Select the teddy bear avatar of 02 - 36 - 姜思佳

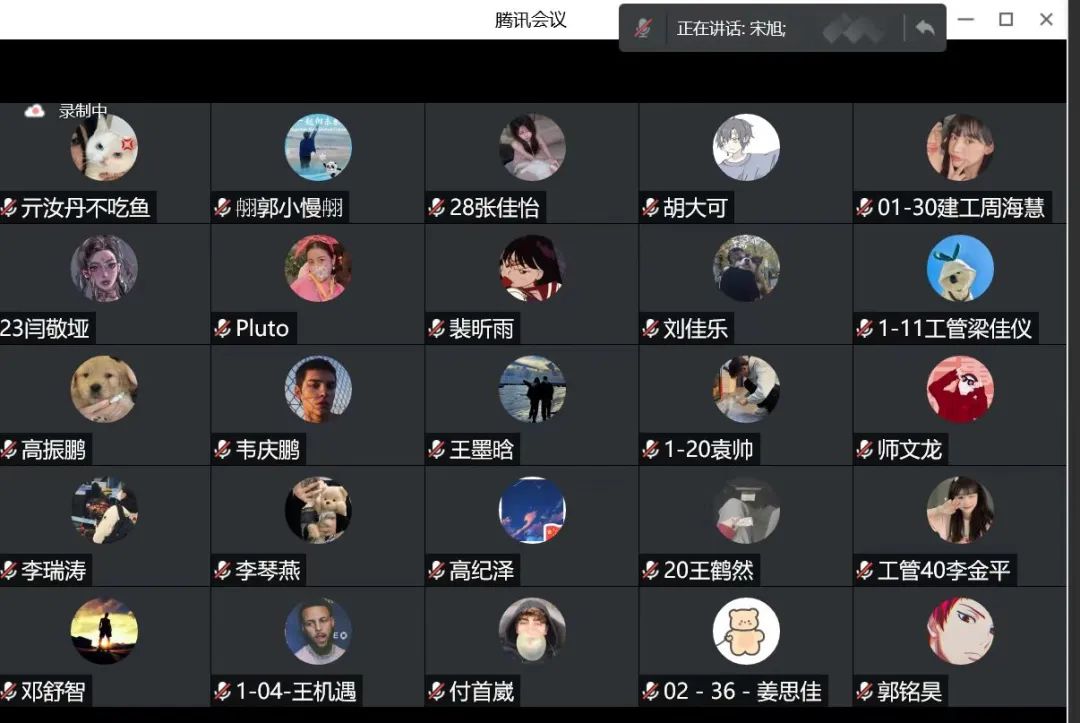(746, 631)
